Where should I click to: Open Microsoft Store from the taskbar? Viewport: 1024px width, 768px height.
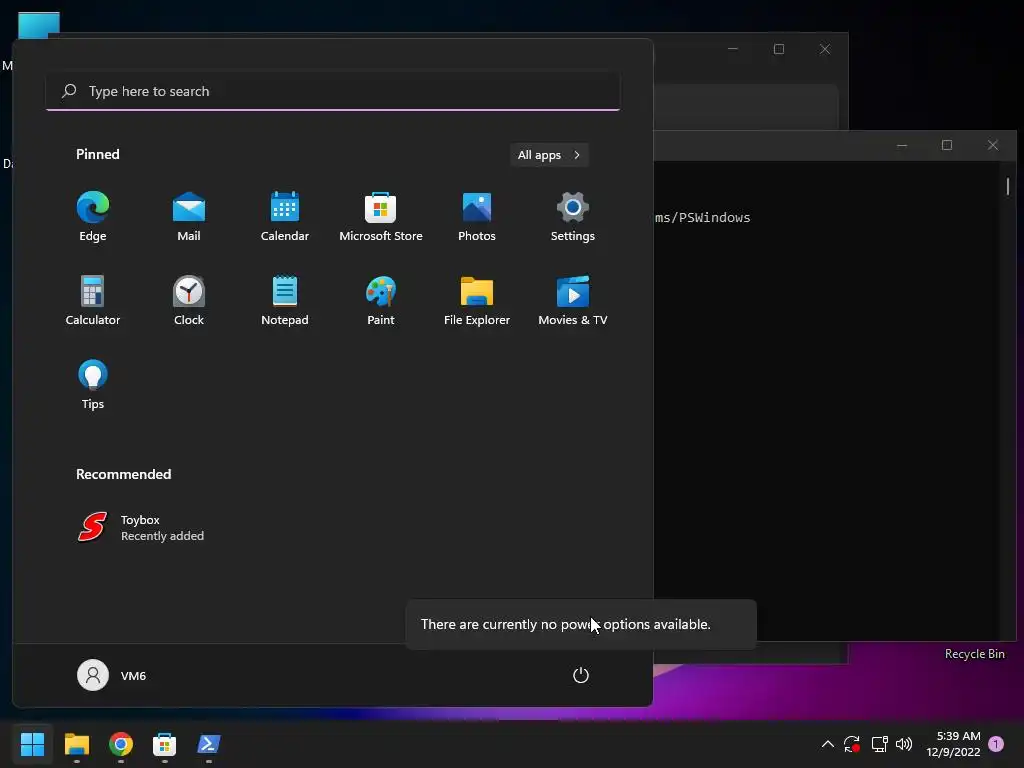pyautogui.click(x=165, y=744)
